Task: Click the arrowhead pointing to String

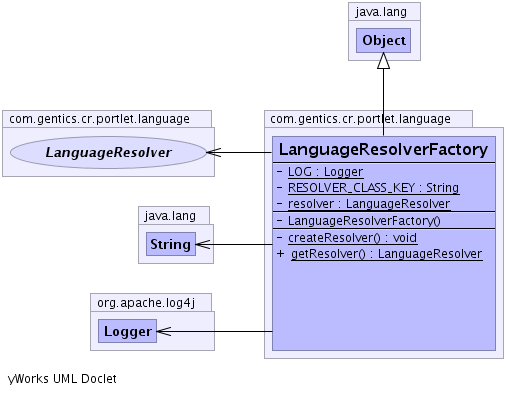Action: coord(203,244)
